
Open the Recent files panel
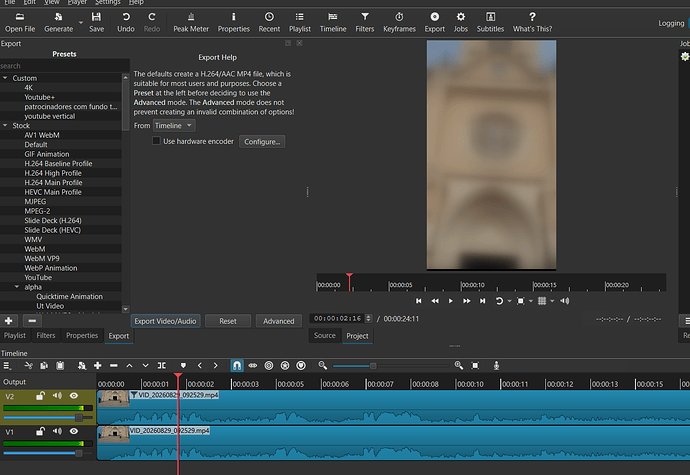[x=269, y=22]
